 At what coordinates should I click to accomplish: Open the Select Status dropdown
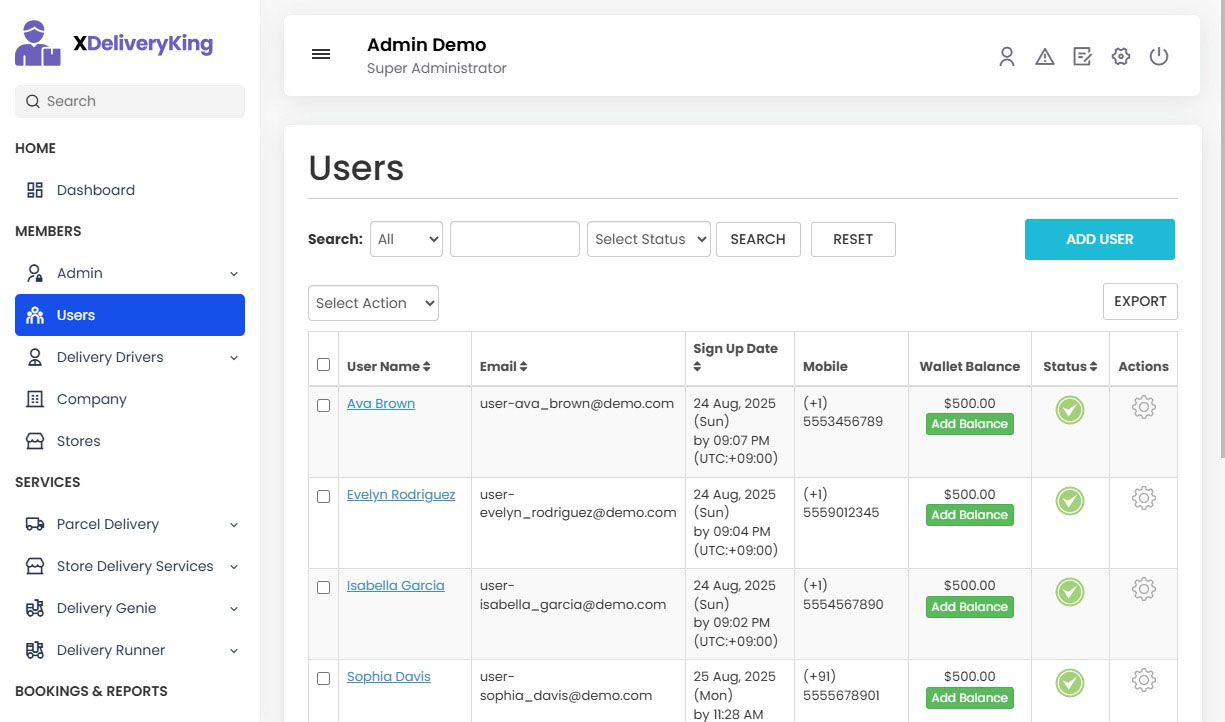[648, 239]
